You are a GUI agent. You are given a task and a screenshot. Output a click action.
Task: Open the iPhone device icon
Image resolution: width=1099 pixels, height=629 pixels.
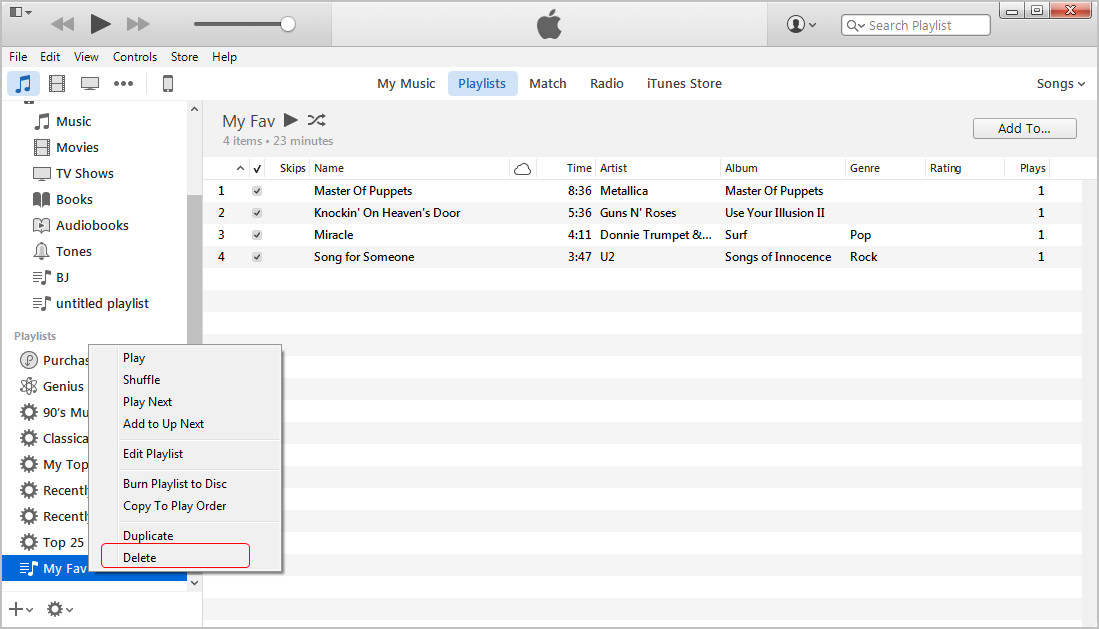[168, 83]
